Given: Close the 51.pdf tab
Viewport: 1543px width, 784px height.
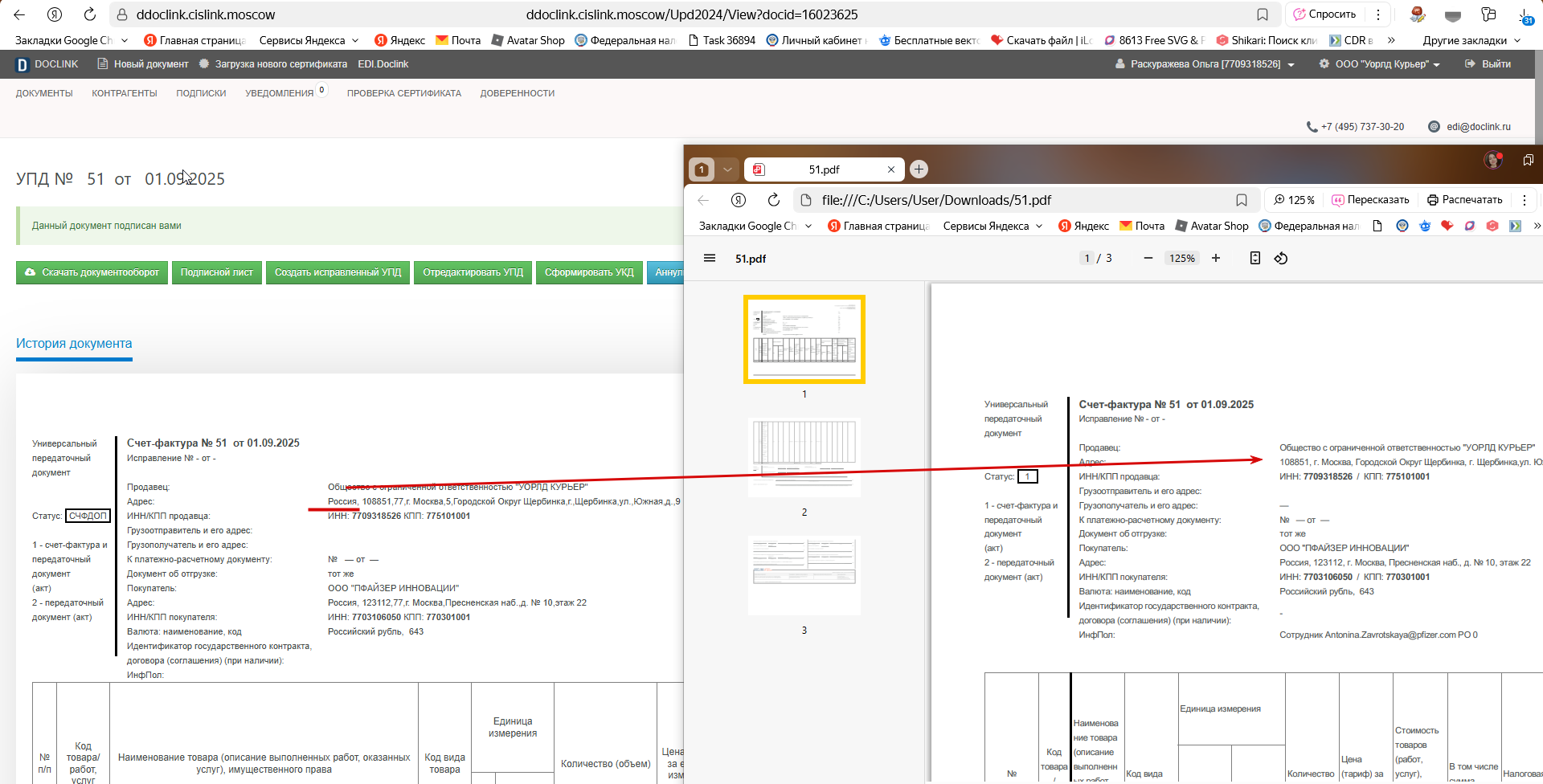Looking at the screenshot, I should (890, 169).
